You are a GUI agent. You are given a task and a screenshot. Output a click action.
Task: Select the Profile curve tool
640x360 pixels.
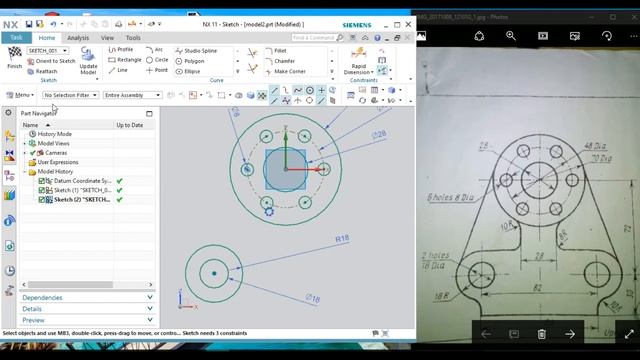[x=121, y=49]
